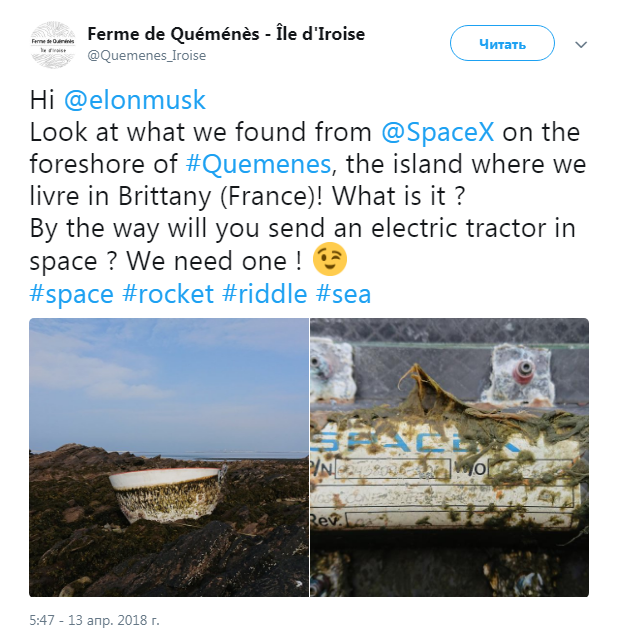Open the @elonmusk mention link
Screen dimensions: 617x640
pos(135,100)
